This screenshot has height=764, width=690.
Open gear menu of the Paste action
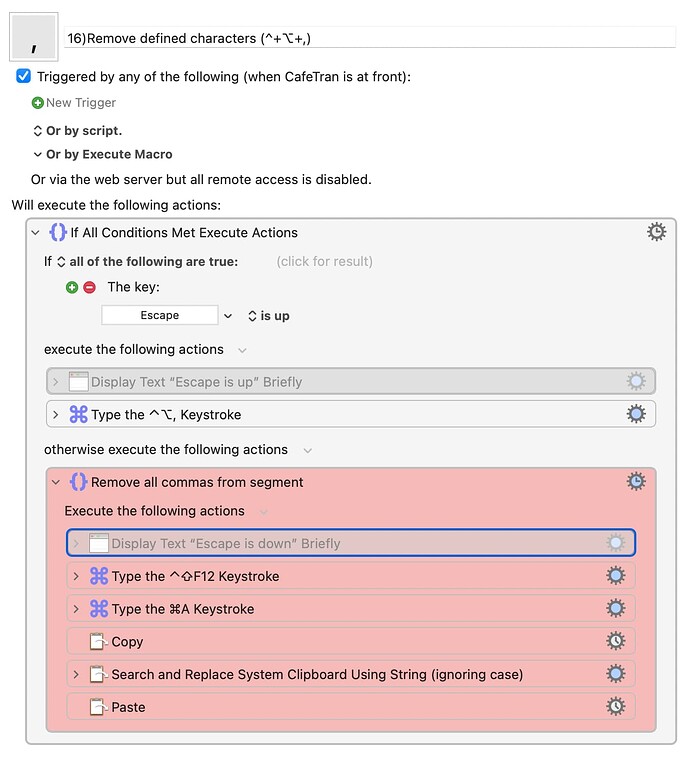[615, 706]
